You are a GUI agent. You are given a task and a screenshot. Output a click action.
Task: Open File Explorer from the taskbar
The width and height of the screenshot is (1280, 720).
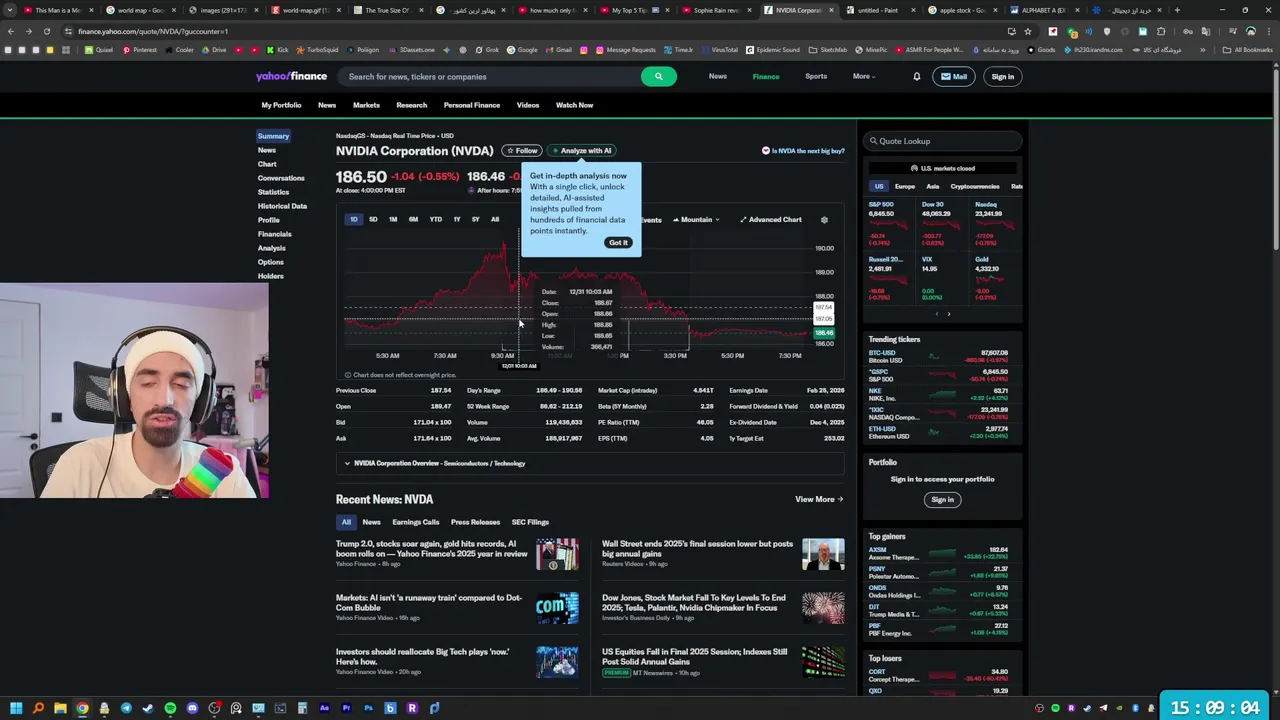[60, 708]
